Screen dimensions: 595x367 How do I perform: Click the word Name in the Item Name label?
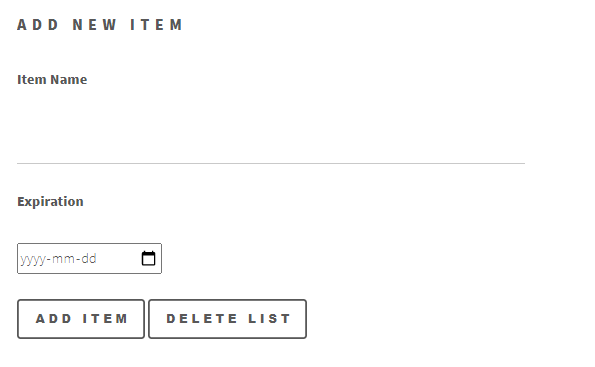coord(69,80)
